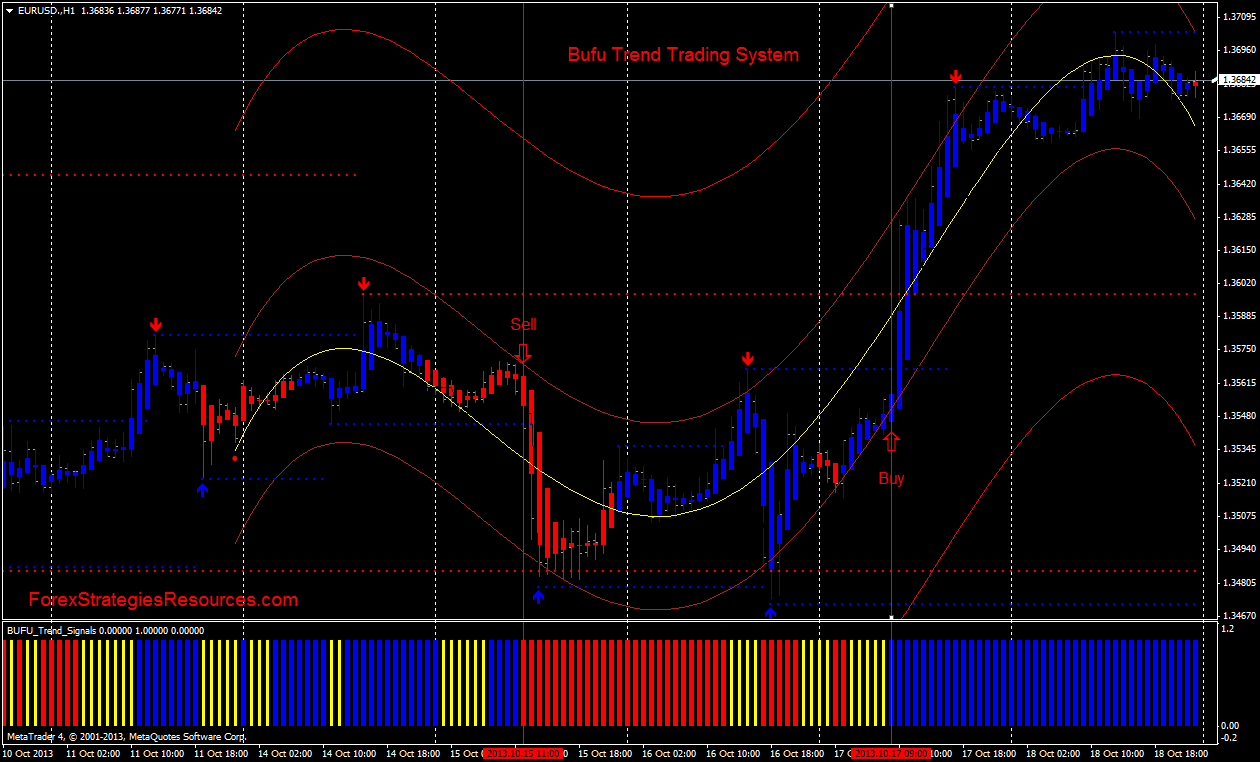Click the blue up arrow near the 1.34670 level
Viewport: 1260px width, 762px height.
coord(771,611)
